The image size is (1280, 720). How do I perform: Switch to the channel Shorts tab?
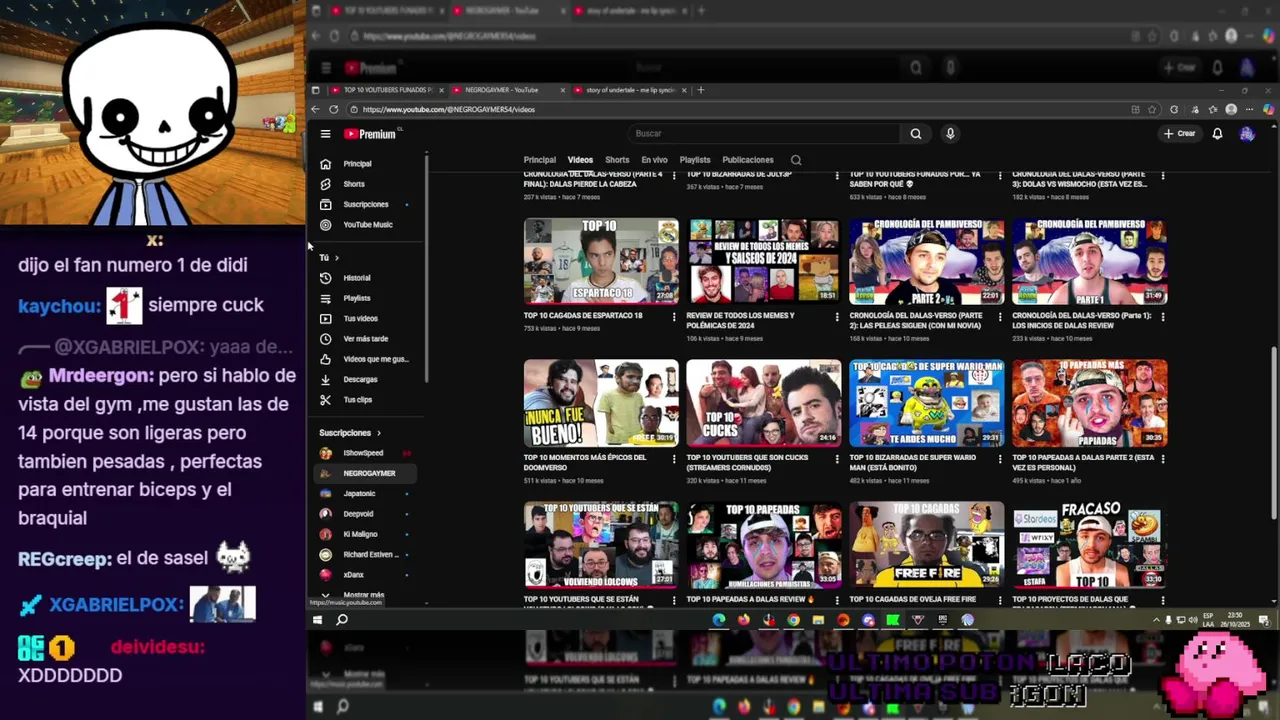pos(617,160)
